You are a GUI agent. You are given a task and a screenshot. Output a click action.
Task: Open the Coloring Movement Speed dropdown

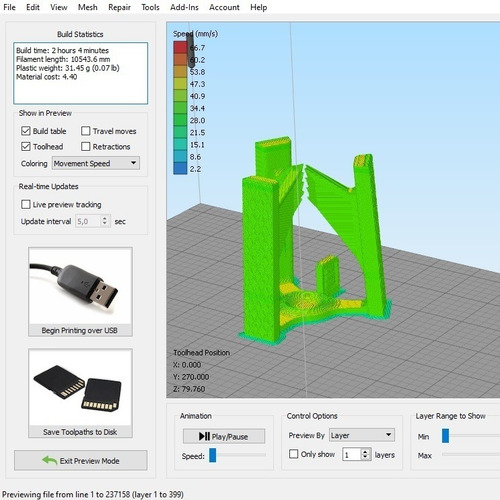[96, 163]
